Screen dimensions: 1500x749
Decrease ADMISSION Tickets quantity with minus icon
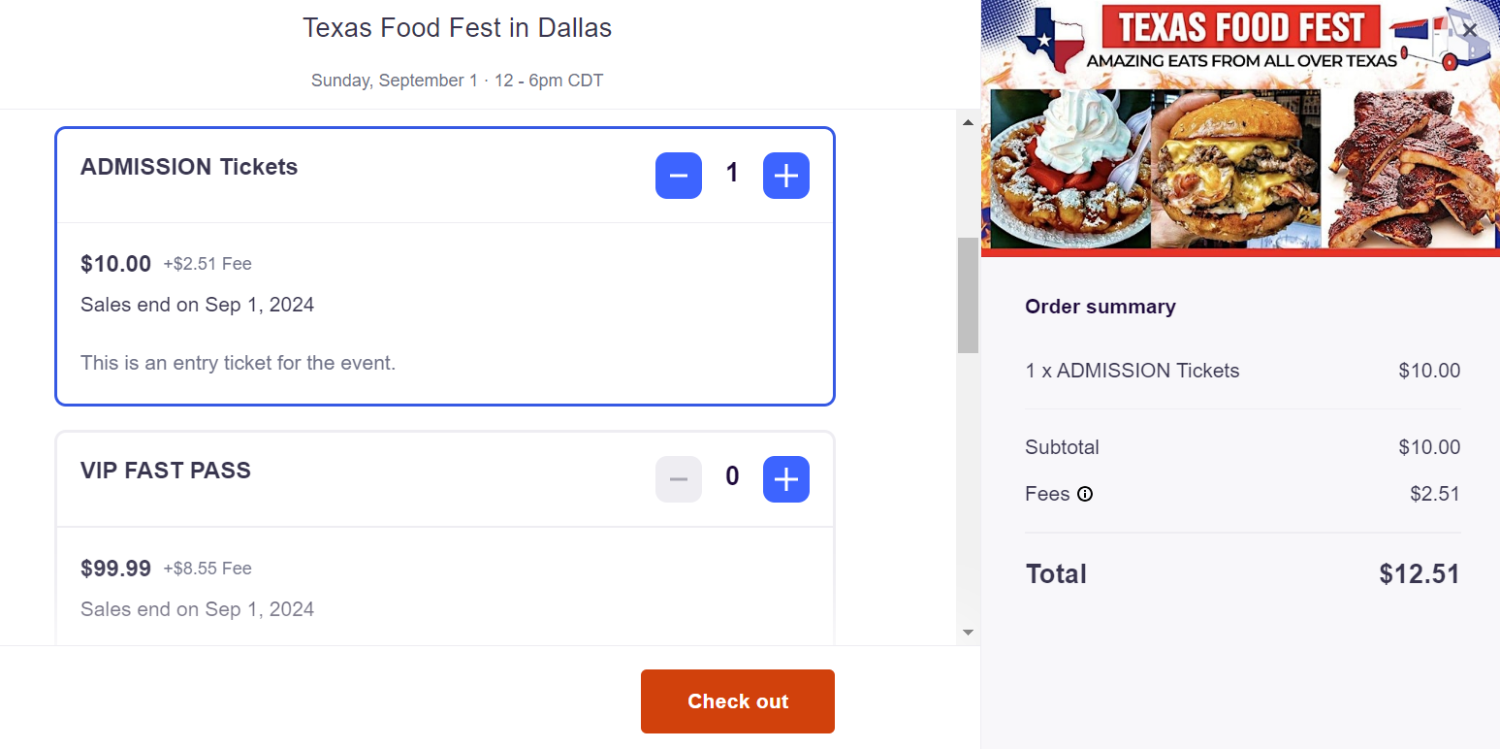click(678, 175)
